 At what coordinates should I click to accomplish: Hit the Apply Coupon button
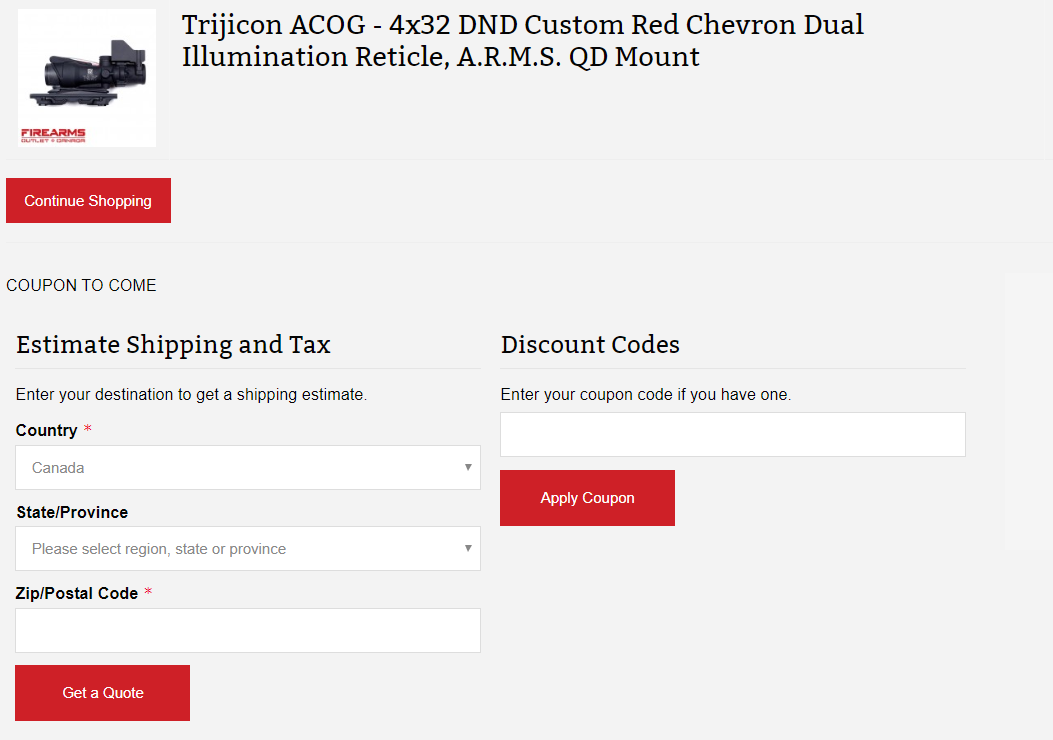coord(587,498)
